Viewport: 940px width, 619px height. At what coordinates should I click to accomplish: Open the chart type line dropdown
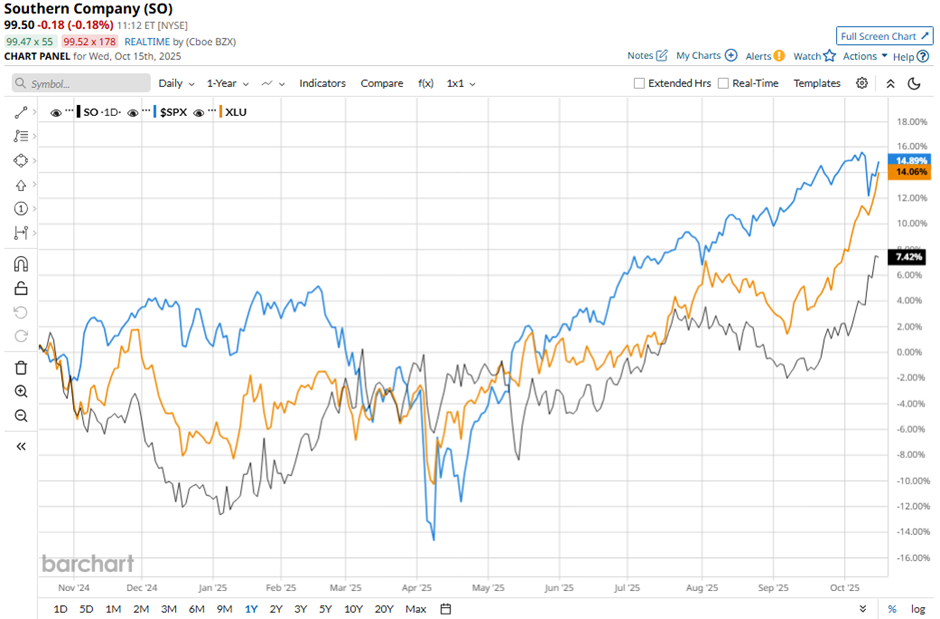coord(273,83)
